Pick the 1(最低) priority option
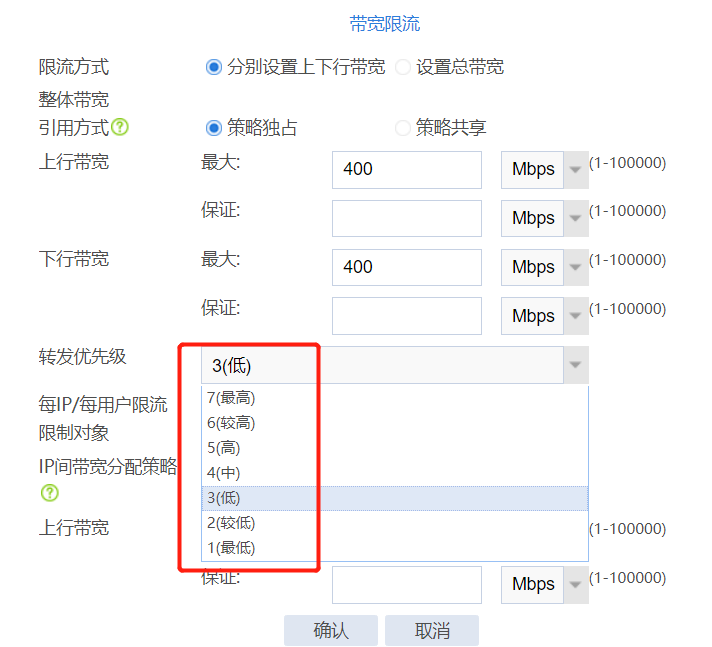This screenshot has height=647, width=712. click(230, 548)
